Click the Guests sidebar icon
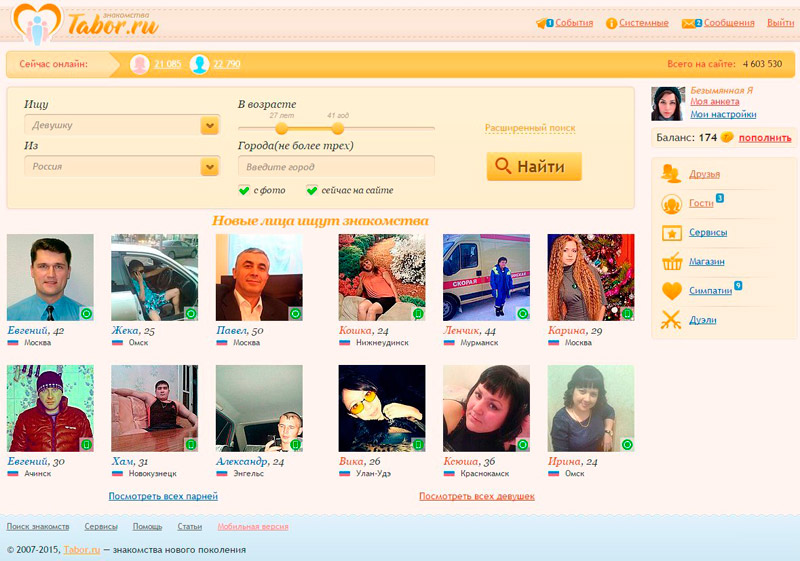 pyautogui.click(x=671, y=203)
